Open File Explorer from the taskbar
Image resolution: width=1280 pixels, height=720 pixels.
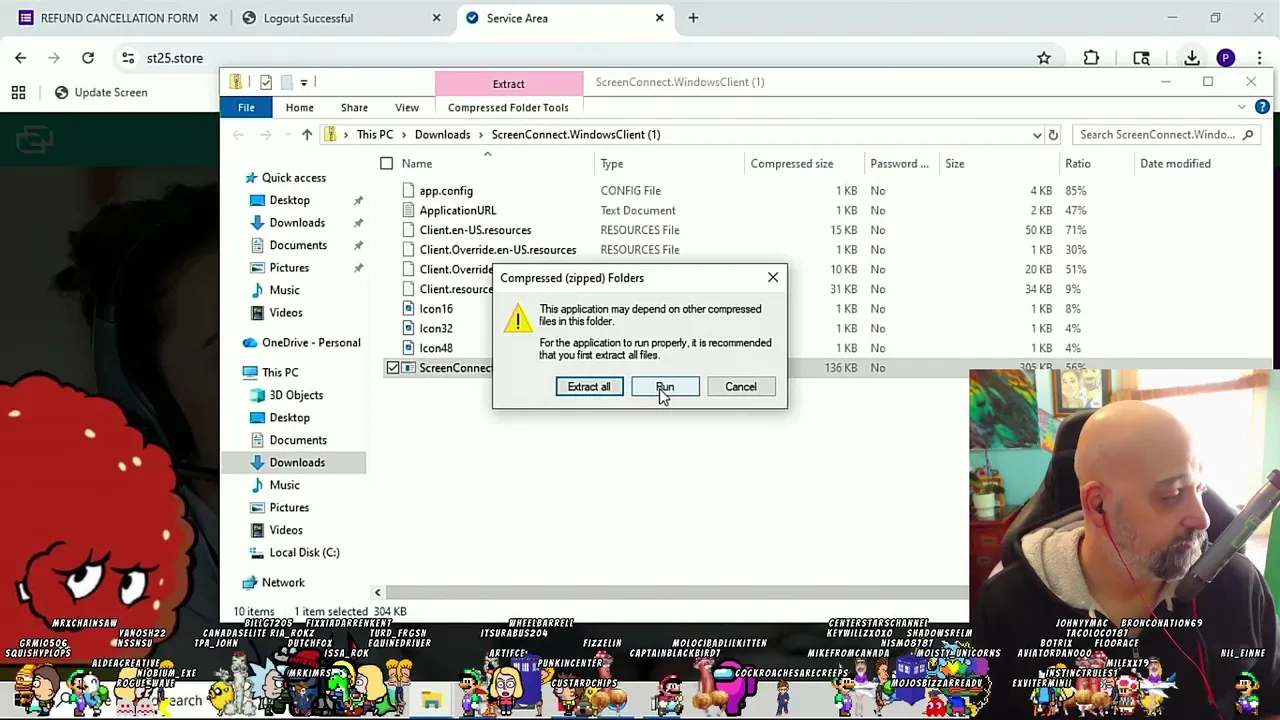tap(431, 700)
